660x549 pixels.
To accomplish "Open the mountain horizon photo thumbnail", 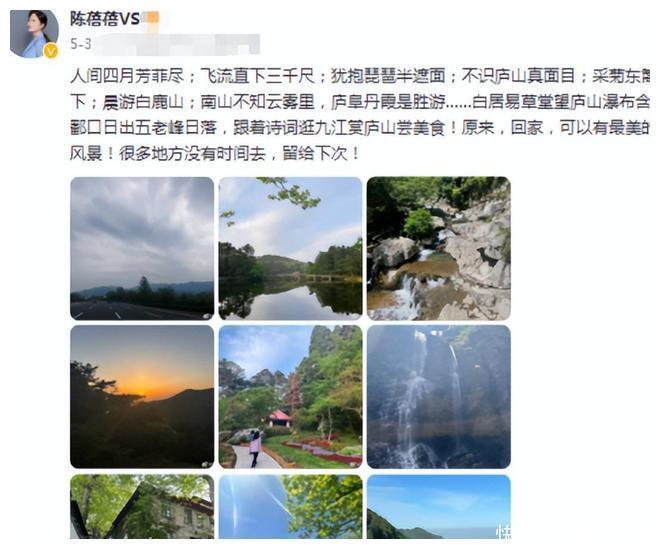I will (x=439, y=506).
